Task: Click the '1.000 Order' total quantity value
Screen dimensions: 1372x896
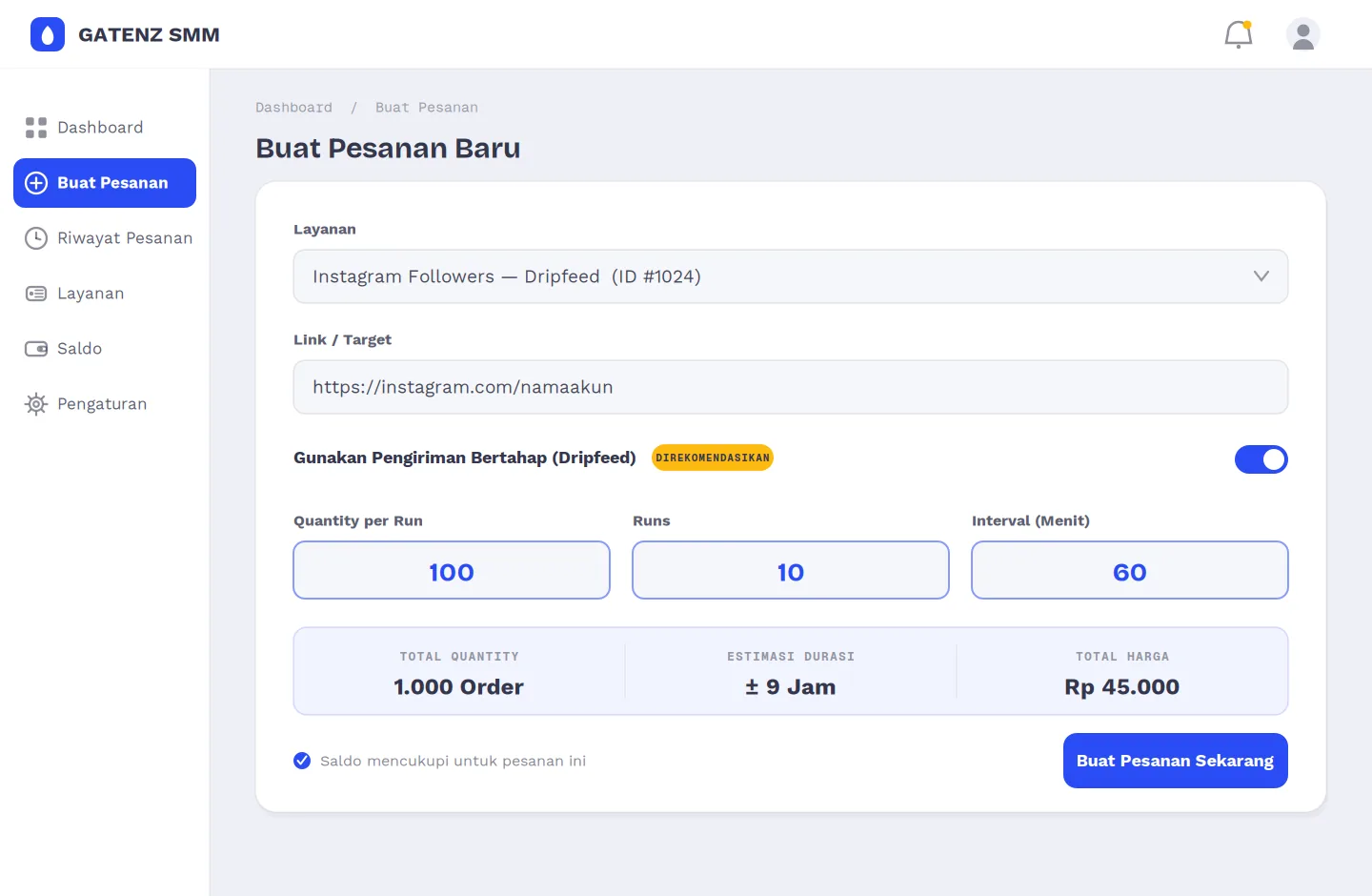Action: [459, 687]
